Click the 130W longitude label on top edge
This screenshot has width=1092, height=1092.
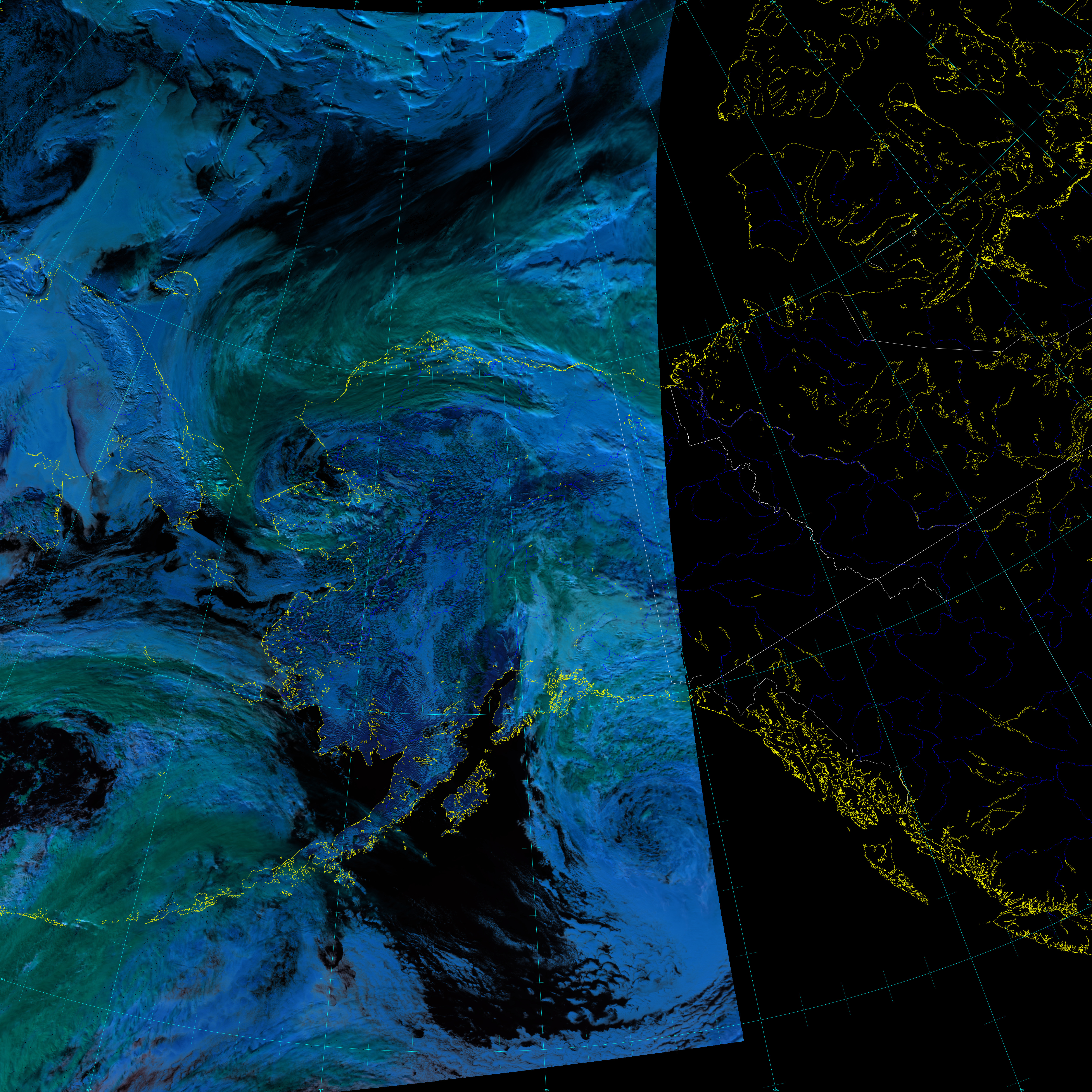point(609,2)
